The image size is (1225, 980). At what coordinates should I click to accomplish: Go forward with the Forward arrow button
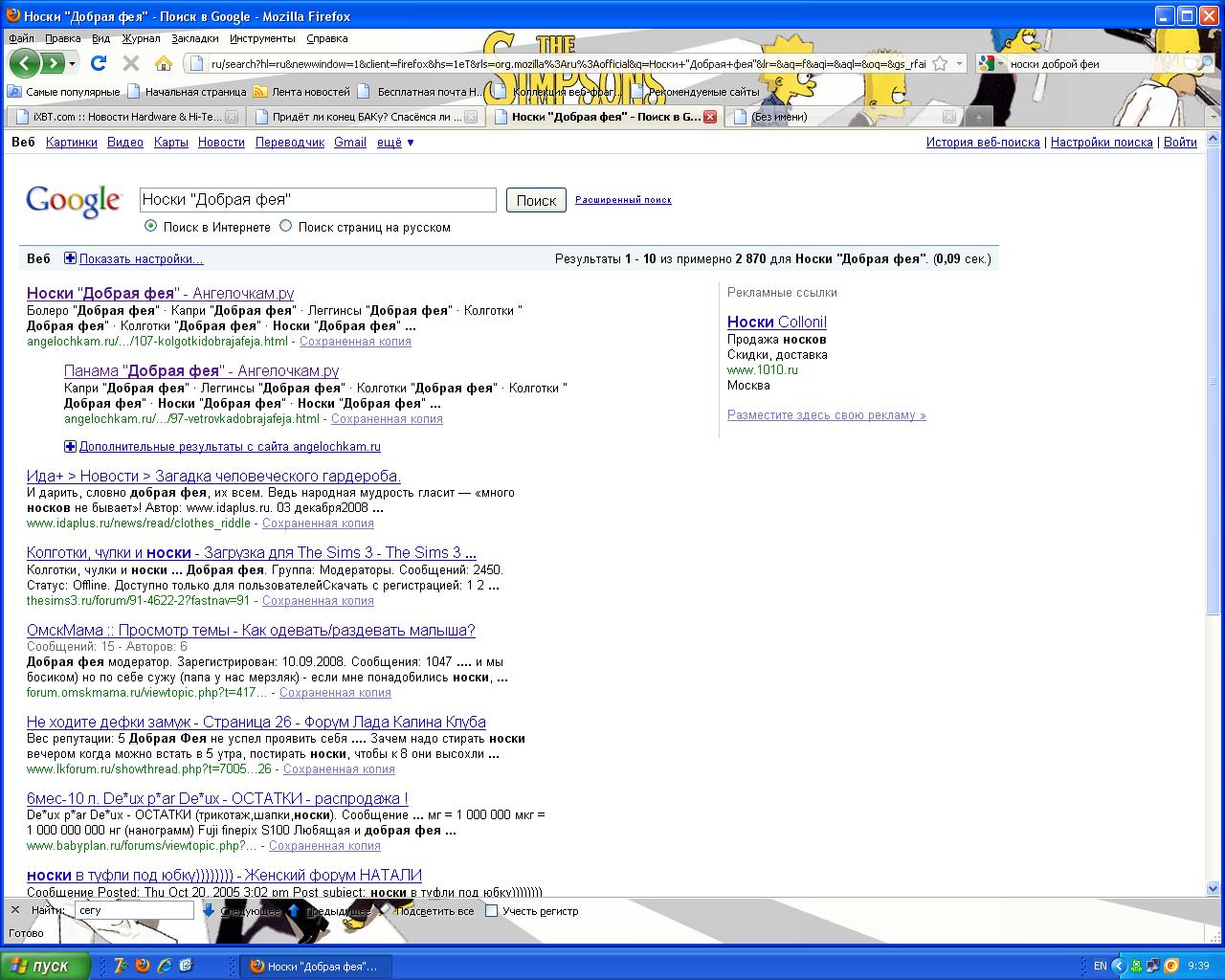pyautogui.click(x=53, y=63)
